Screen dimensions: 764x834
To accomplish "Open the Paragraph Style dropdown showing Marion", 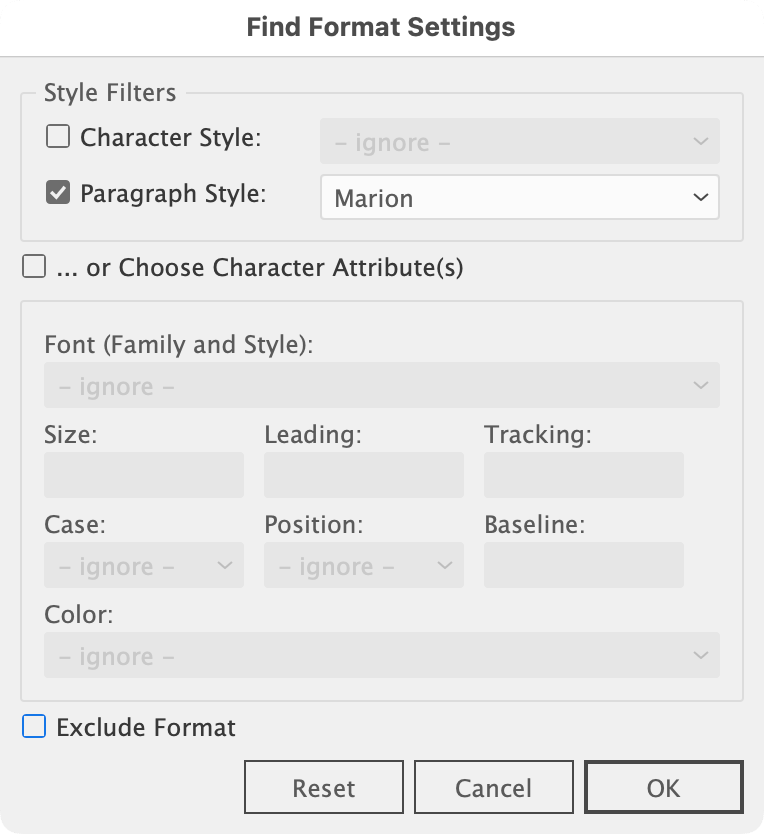I will coord(519,198).
